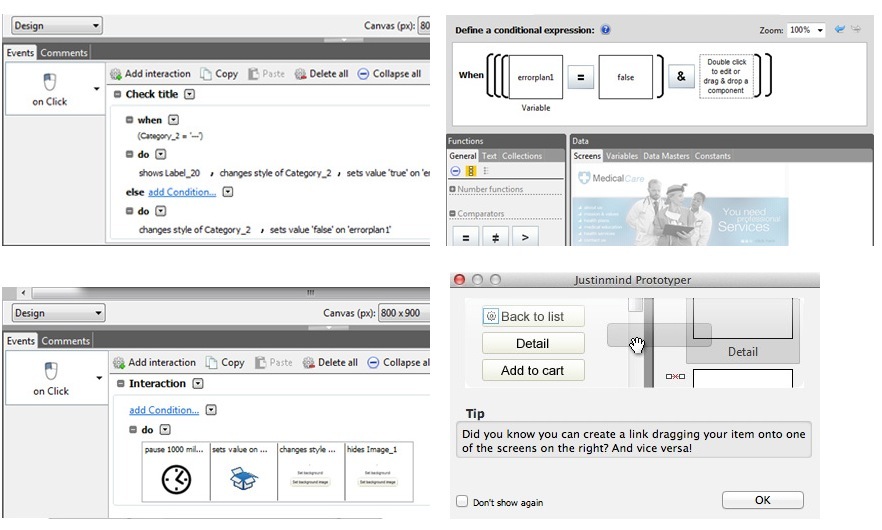
Task: Select the pause 1000 ms clock action
Action: (x=176, y=471)
